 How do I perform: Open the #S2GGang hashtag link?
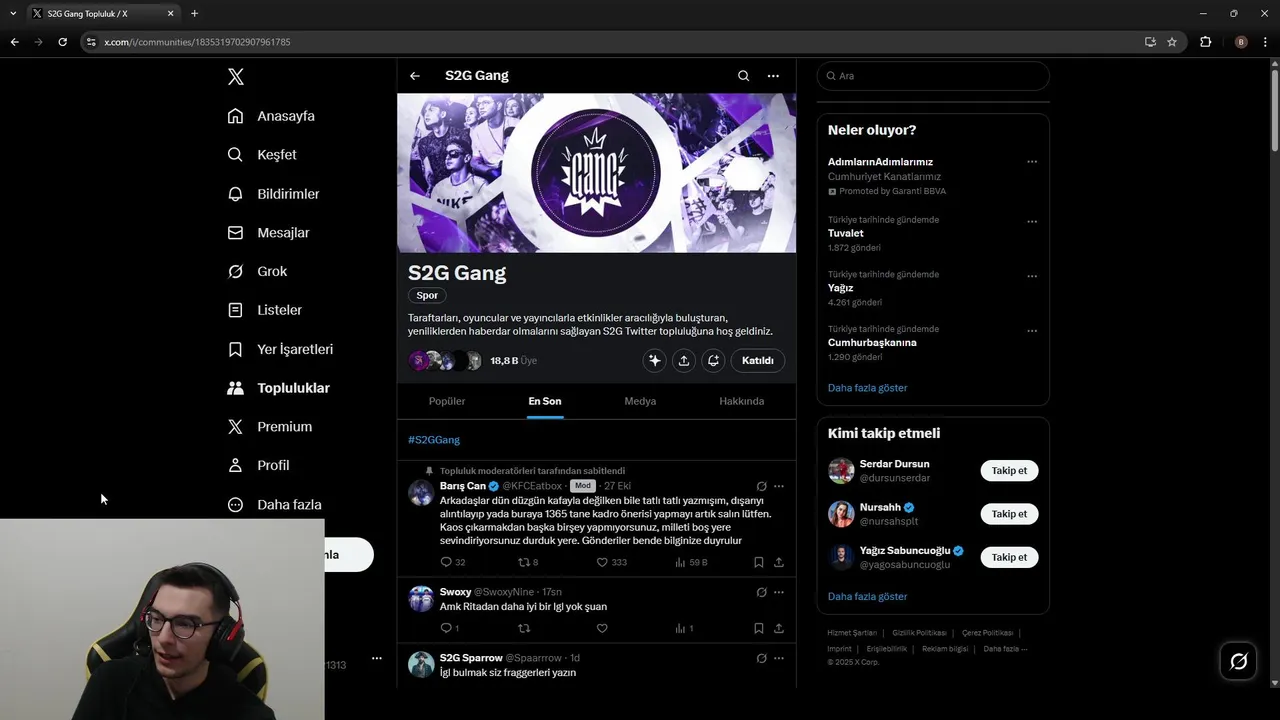pos(434,440)
